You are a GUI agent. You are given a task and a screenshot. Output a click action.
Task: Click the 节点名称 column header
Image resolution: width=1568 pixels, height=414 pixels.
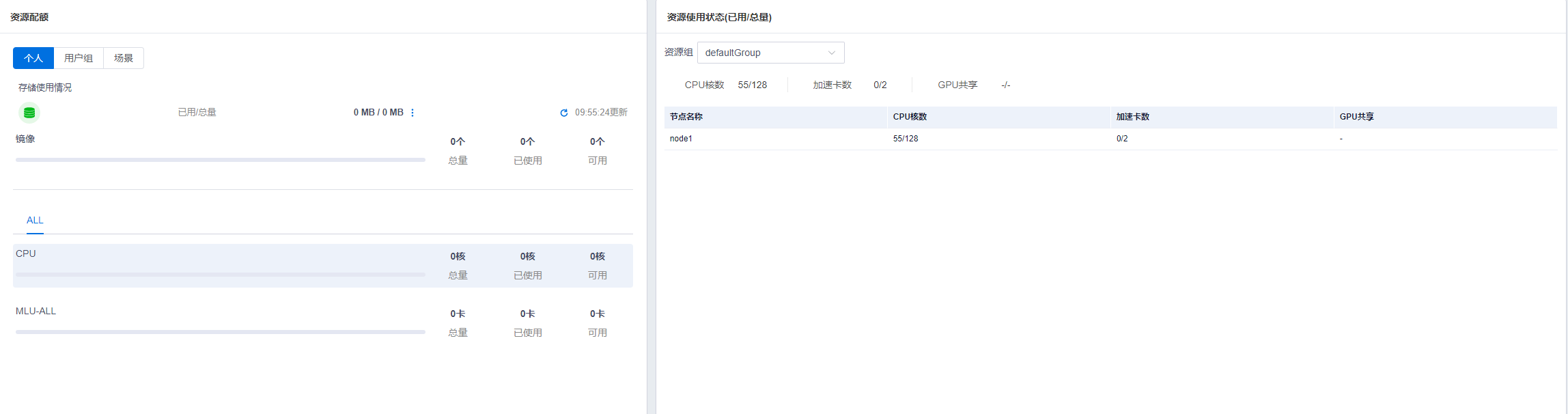(x=686, y=117)
